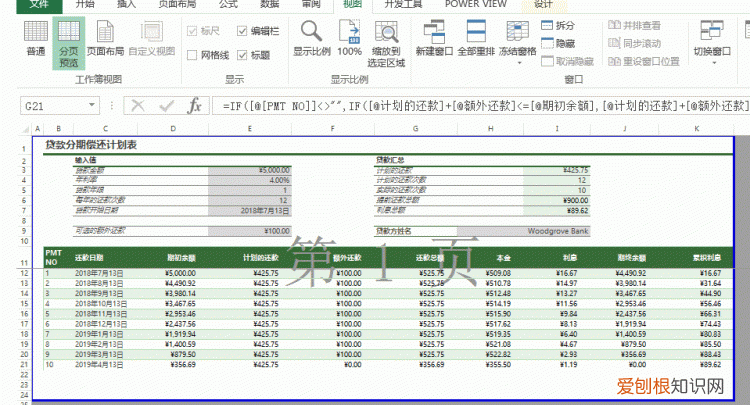Enable View Side by Side (并排查看)
This screenshot has width=750, height=405.
pos(634,25)
